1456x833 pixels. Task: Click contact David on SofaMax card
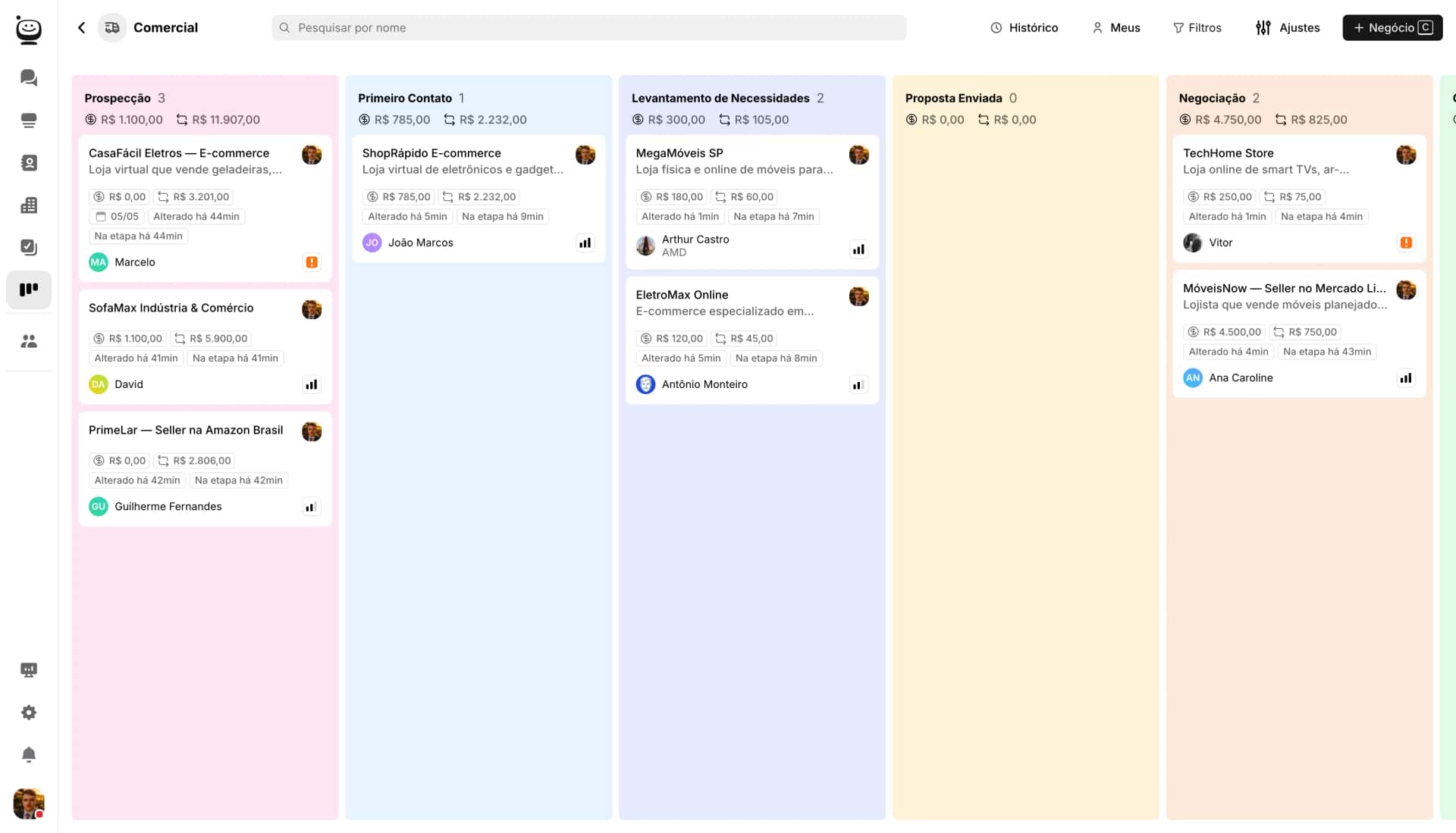pyautogui.click(x=116, y=384)
